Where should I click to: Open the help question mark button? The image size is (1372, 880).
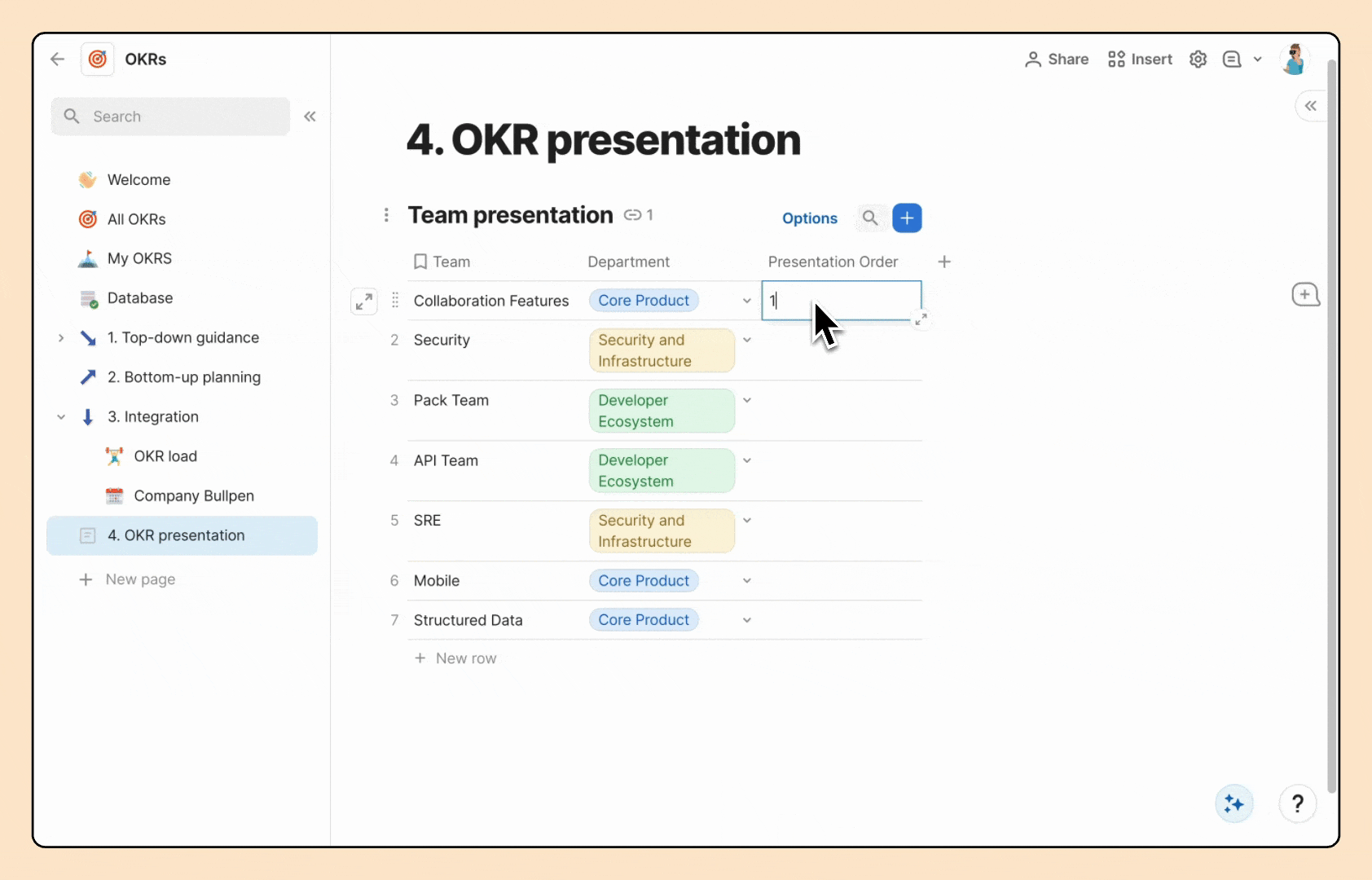pos(1298,805)
